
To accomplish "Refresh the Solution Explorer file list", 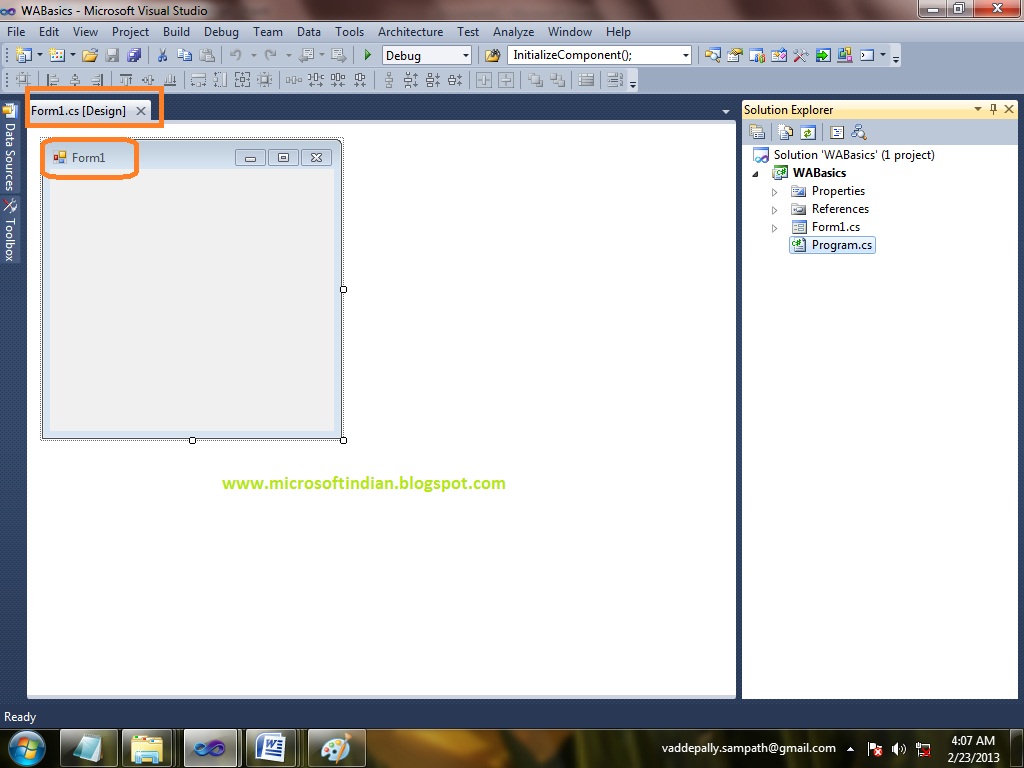I will pos(808,131).
